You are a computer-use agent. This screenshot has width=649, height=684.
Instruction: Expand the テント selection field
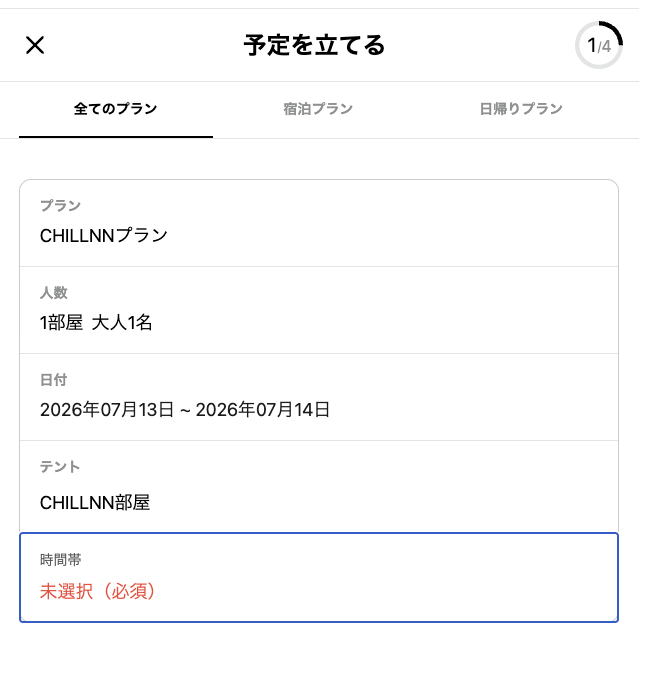319,487
